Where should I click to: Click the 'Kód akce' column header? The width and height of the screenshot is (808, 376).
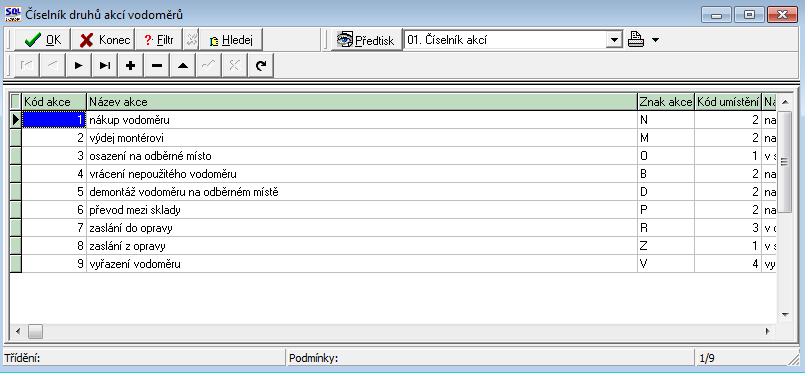(x=54, y=102)
